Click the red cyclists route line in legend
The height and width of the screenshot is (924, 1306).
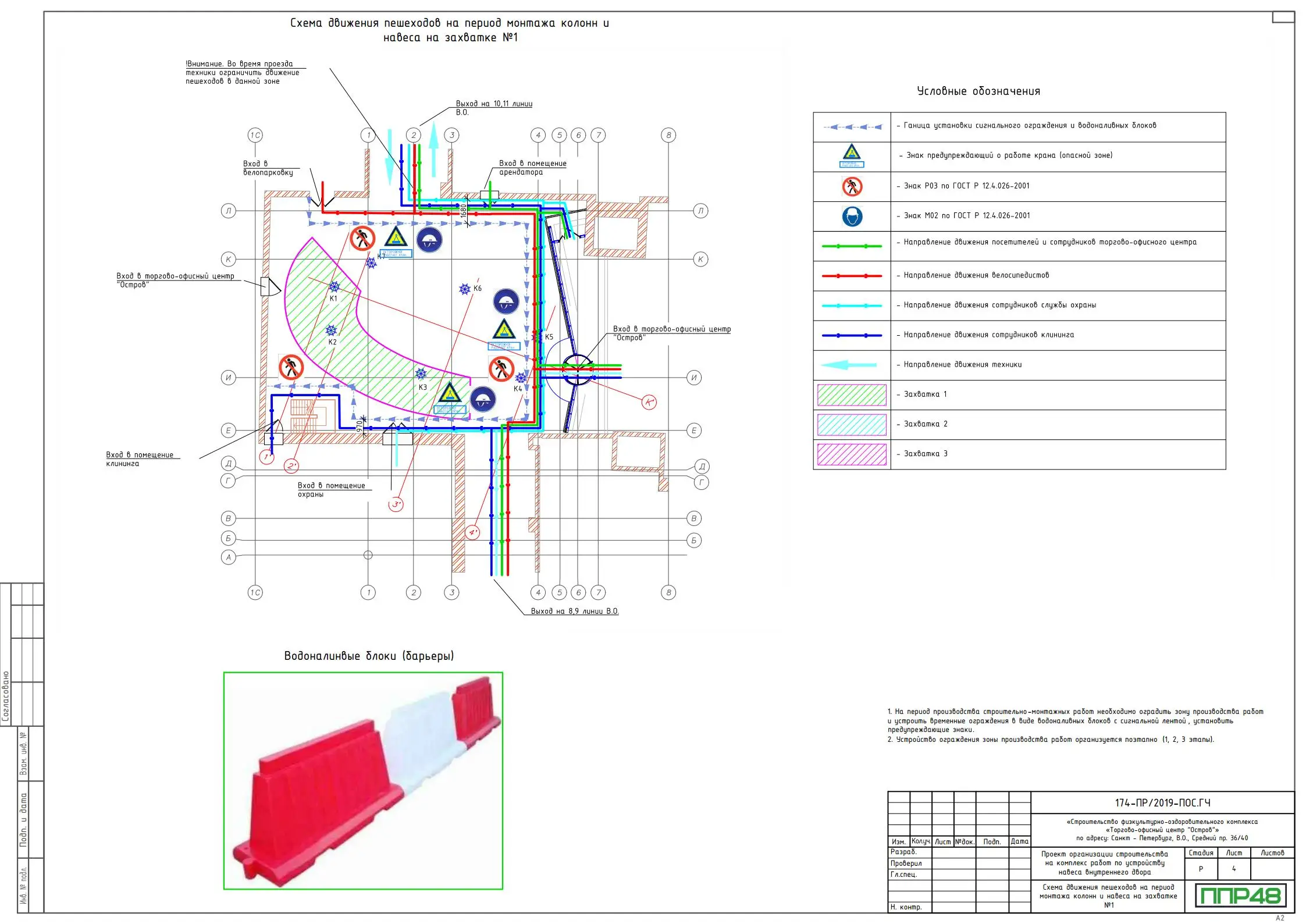[x=852, y=276]
